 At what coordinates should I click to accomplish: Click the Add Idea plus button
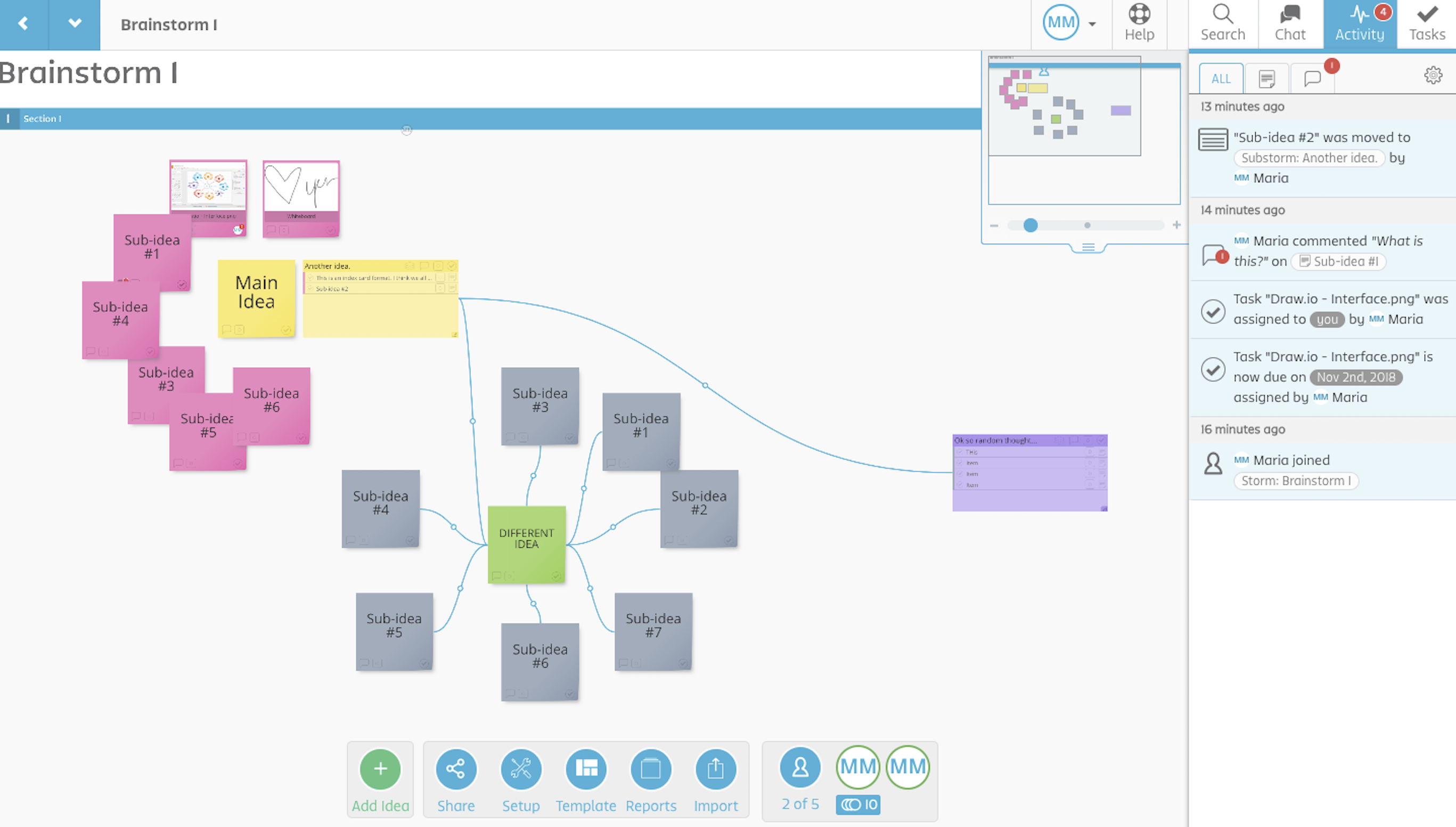380,769
